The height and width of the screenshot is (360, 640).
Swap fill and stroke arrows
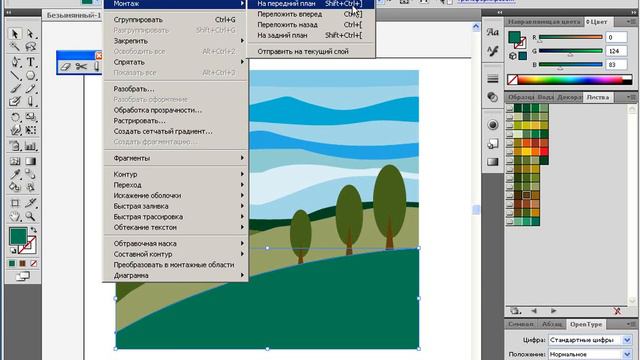pos(33,230)
